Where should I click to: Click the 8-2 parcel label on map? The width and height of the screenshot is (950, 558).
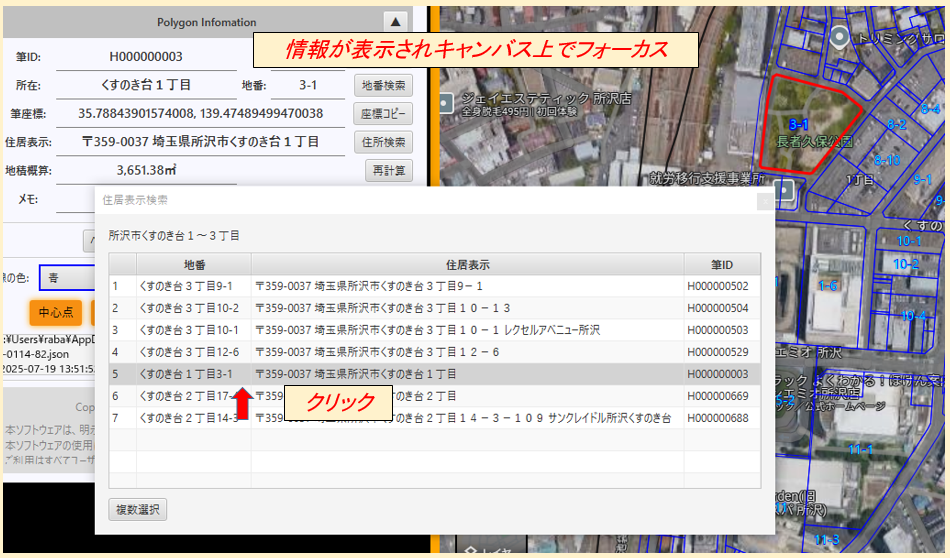pos(896,125)
